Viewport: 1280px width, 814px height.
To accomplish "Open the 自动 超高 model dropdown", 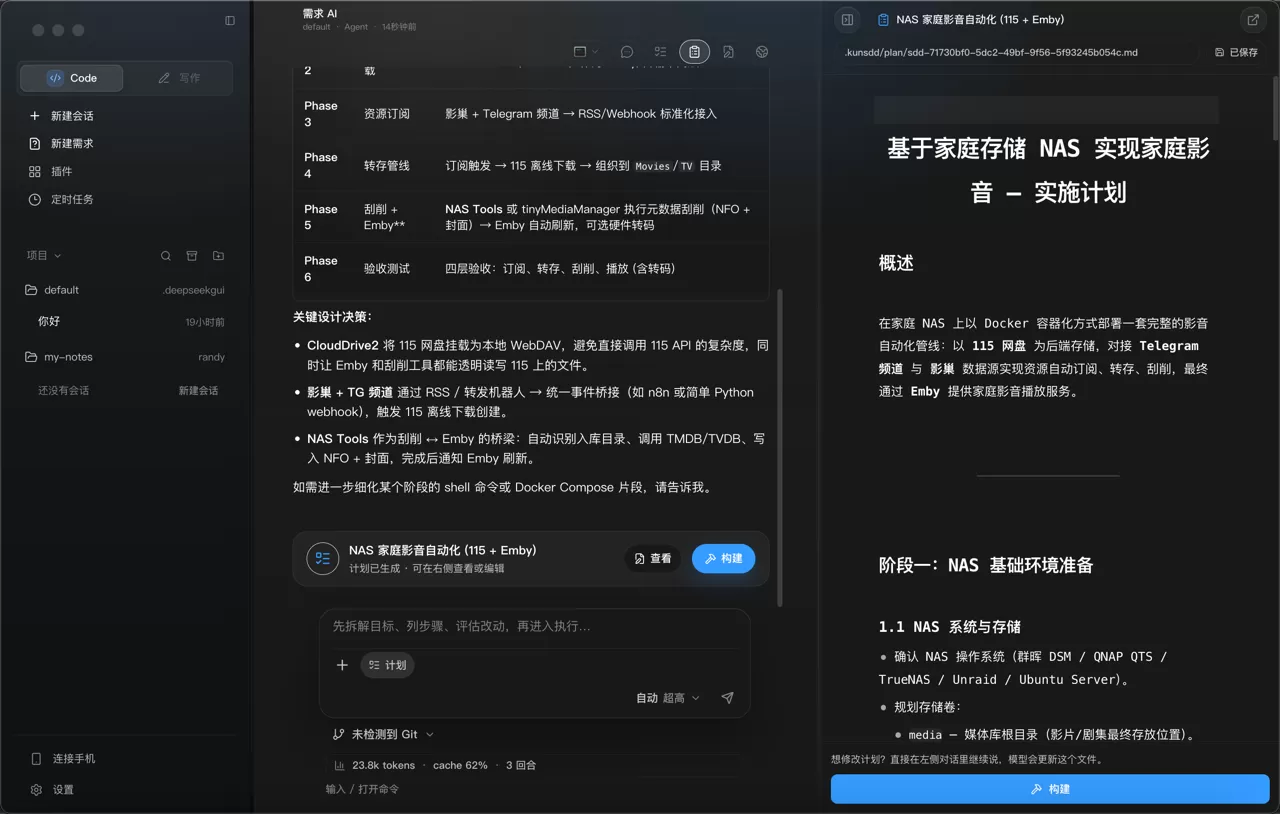I will tap(668, 698).
